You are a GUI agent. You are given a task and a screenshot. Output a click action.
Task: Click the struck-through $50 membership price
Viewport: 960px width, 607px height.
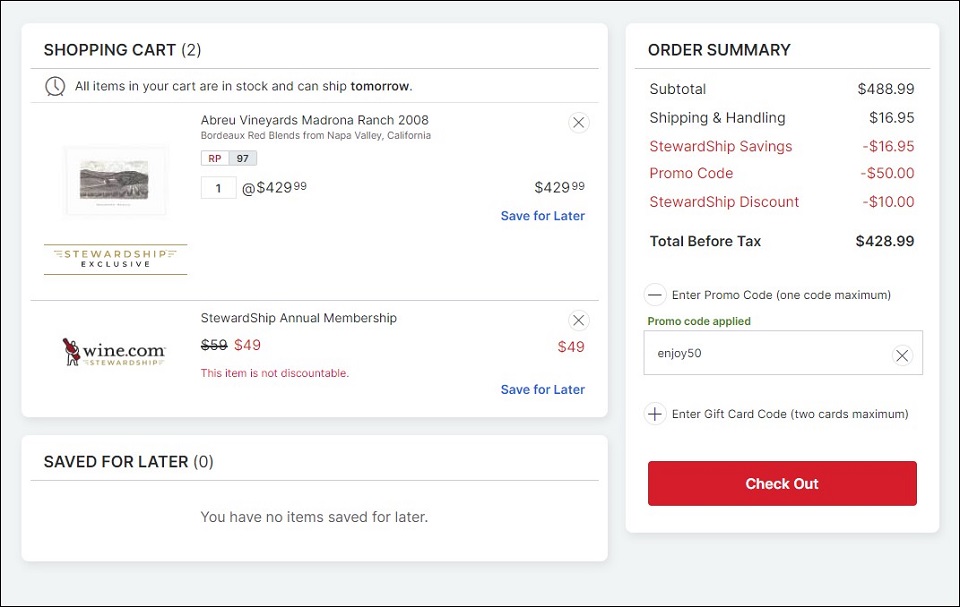coord(214,345)
